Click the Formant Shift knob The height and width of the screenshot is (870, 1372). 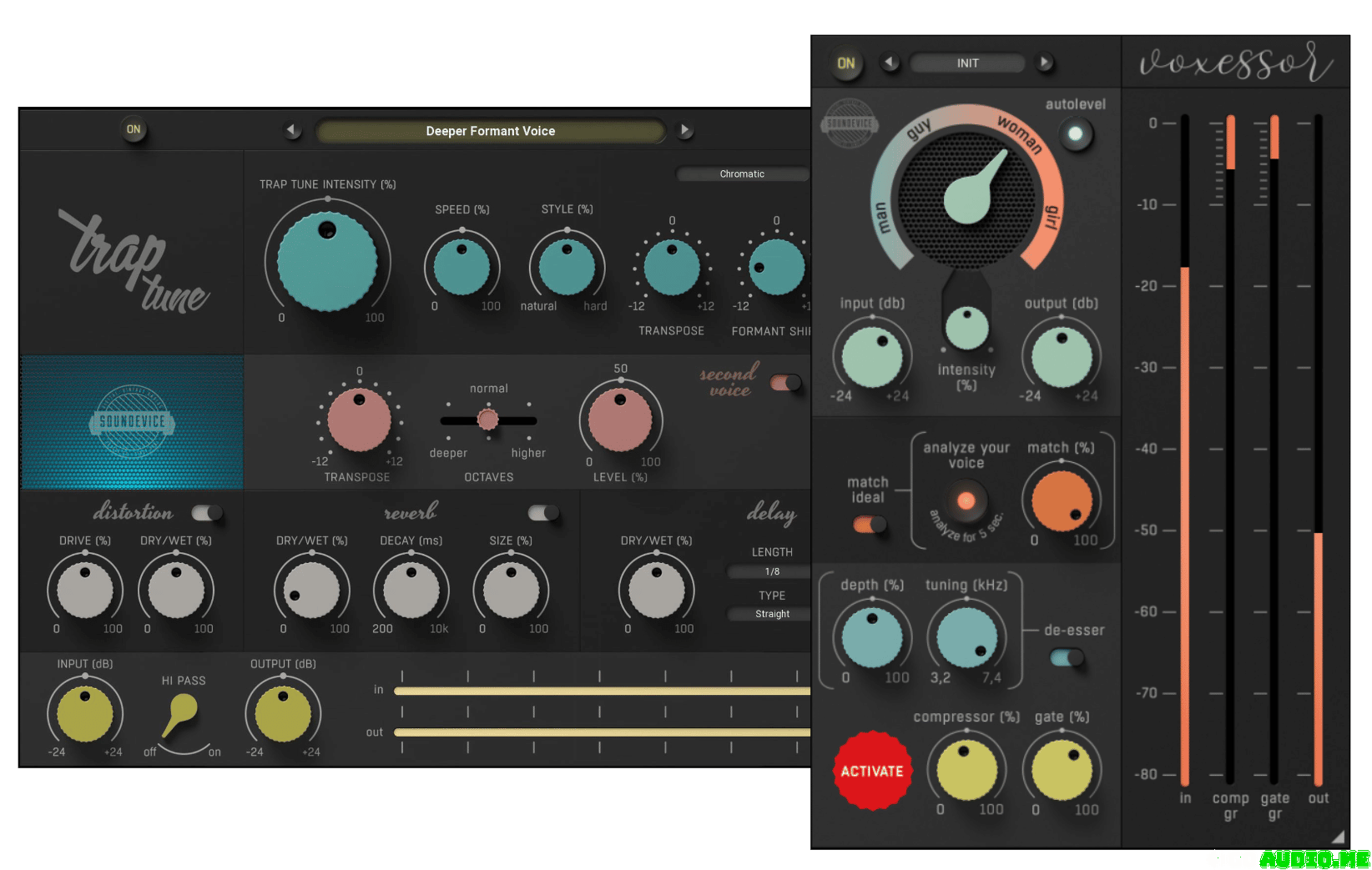coord(777,267)
